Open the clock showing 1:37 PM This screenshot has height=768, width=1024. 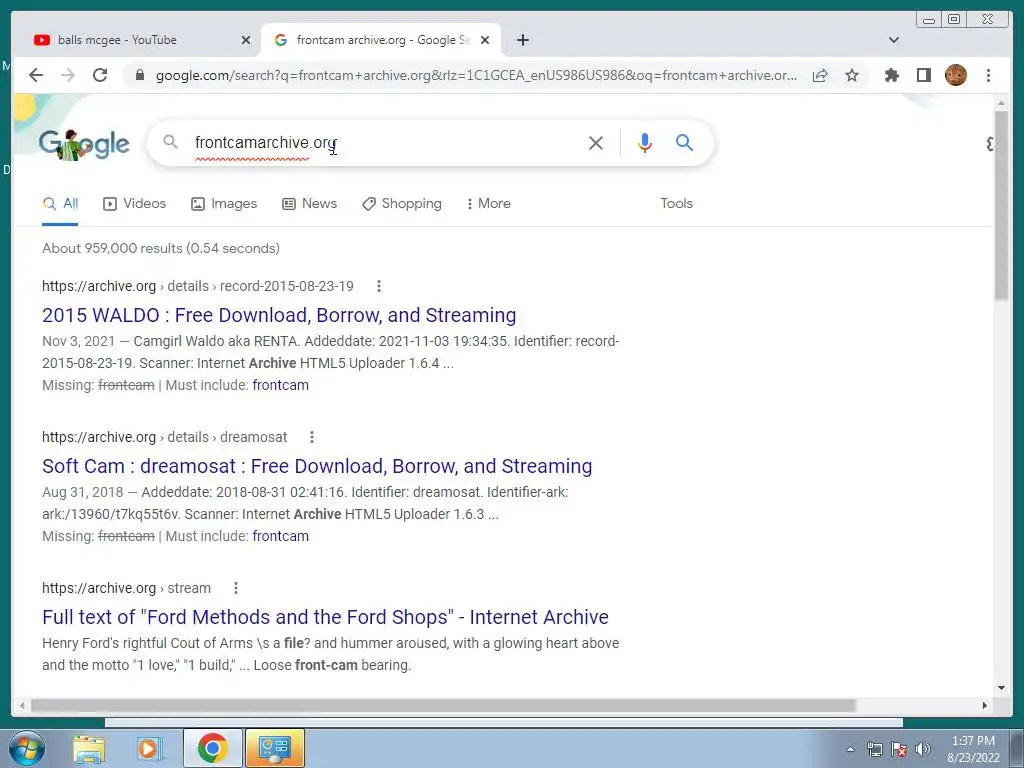(x=973, y=748)
